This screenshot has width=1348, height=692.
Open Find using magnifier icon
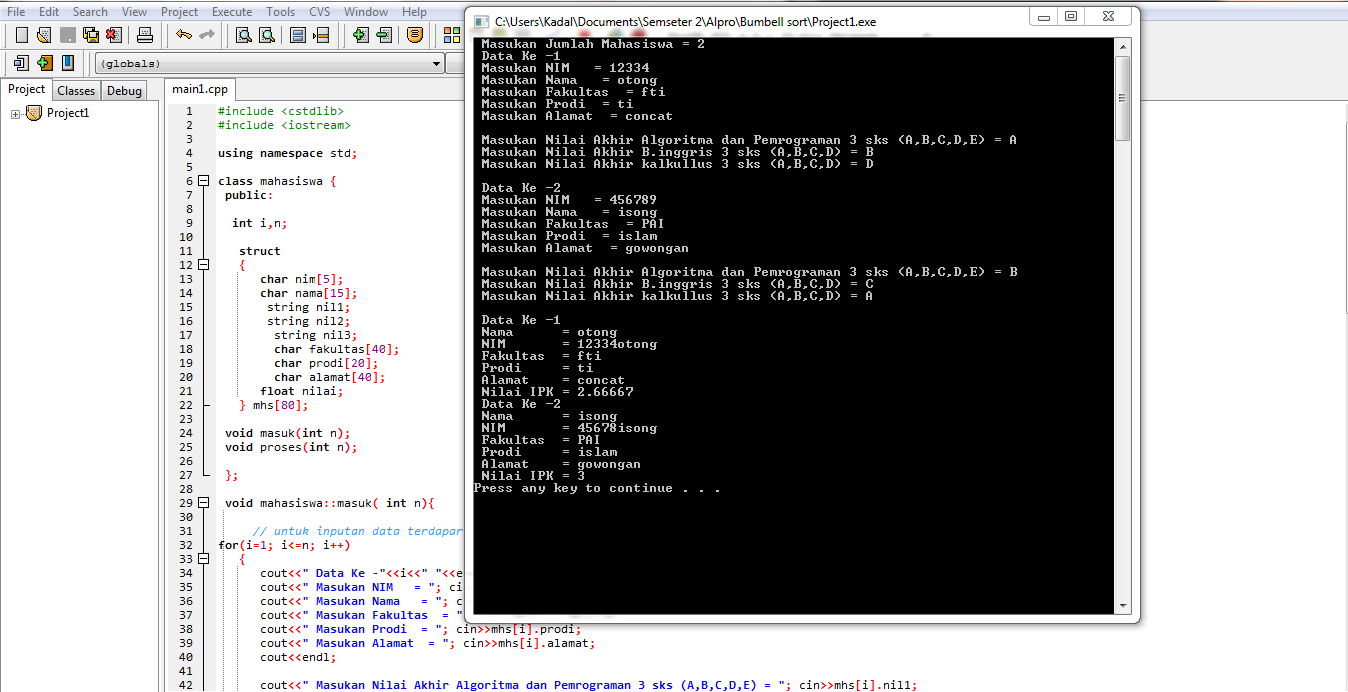[243, 35]
